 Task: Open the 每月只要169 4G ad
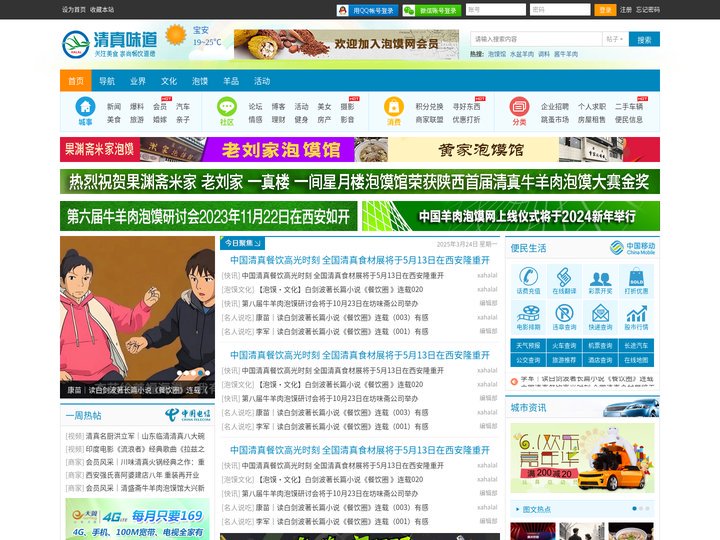pyautogui.click(x=137, y=519)
